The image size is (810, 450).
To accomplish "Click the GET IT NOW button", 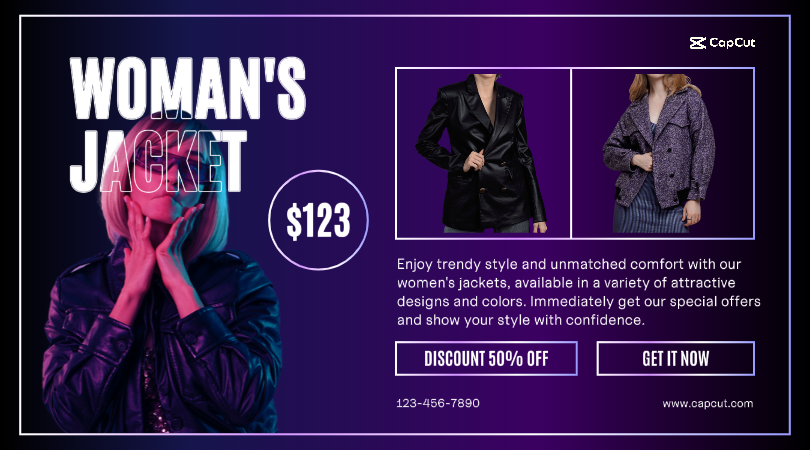I will pyautogui.click(x=676, y=359).
